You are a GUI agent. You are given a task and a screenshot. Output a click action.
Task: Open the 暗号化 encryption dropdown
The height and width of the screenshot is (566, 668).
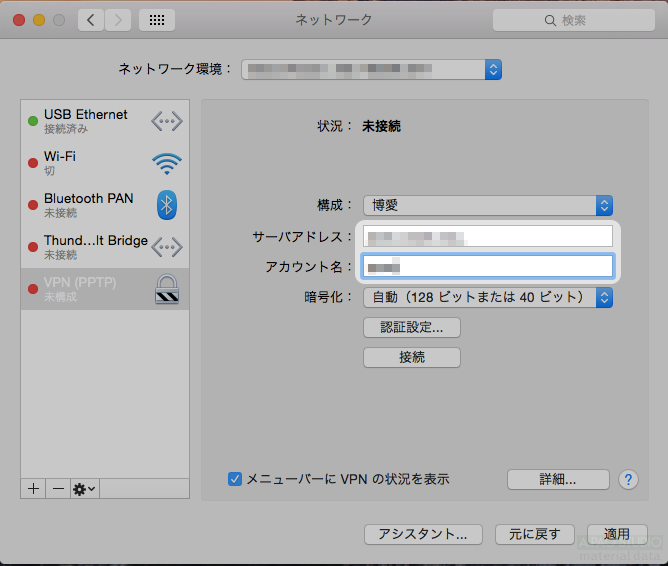pos(487,297)
